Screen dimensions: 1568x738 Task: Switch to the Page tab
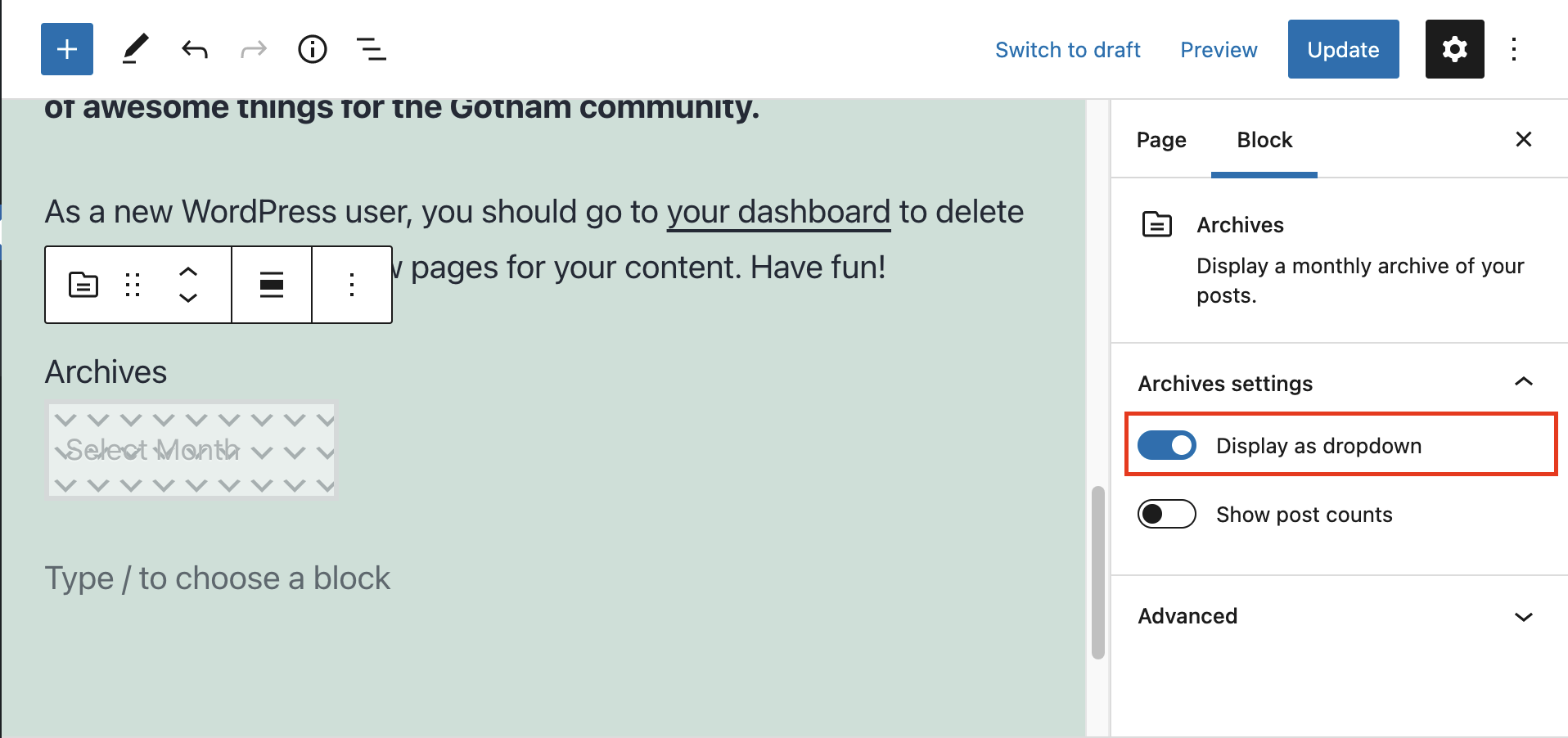tap(1160, 140)
